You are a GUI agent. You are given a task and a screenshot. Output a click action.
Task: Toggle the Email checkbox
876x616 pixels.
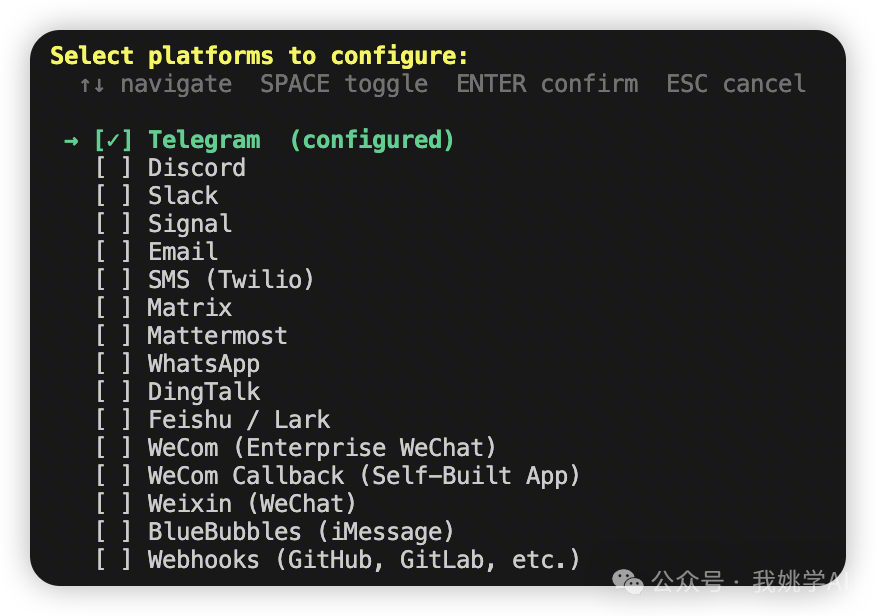[113, 252]
